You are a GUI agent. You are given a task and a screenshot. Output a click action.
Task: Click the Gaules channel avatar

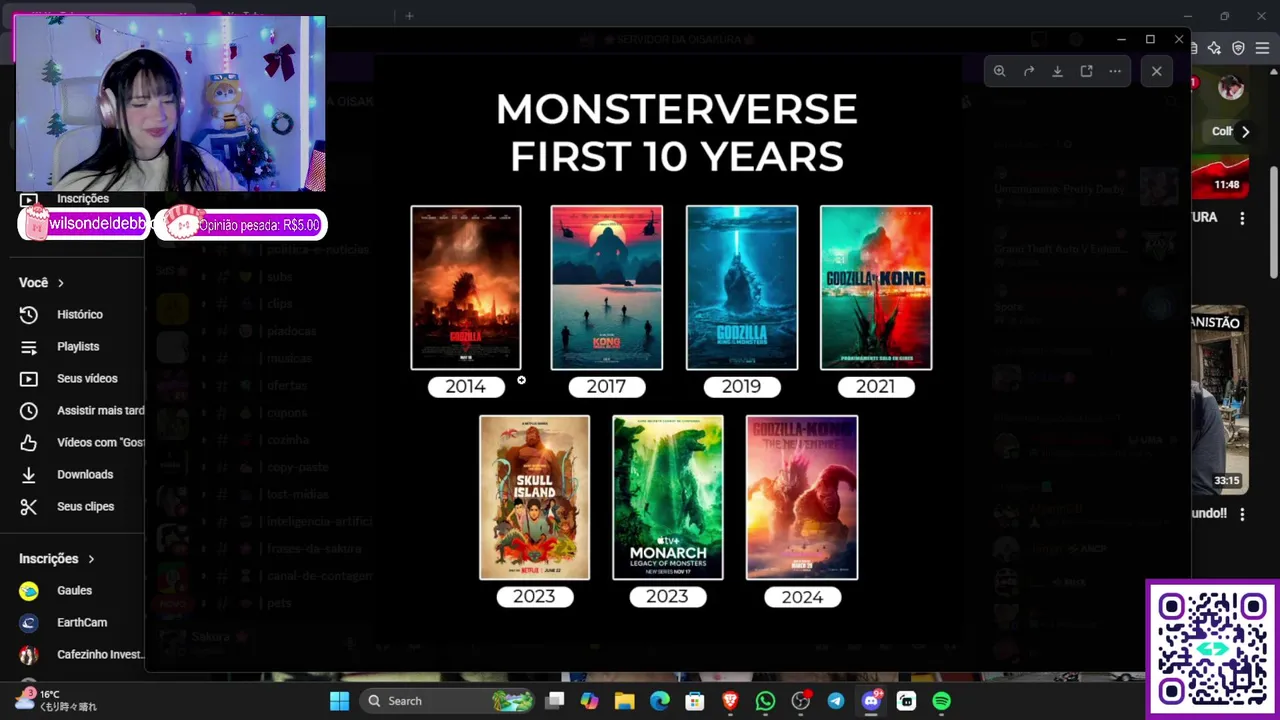(x=29, y=591)
